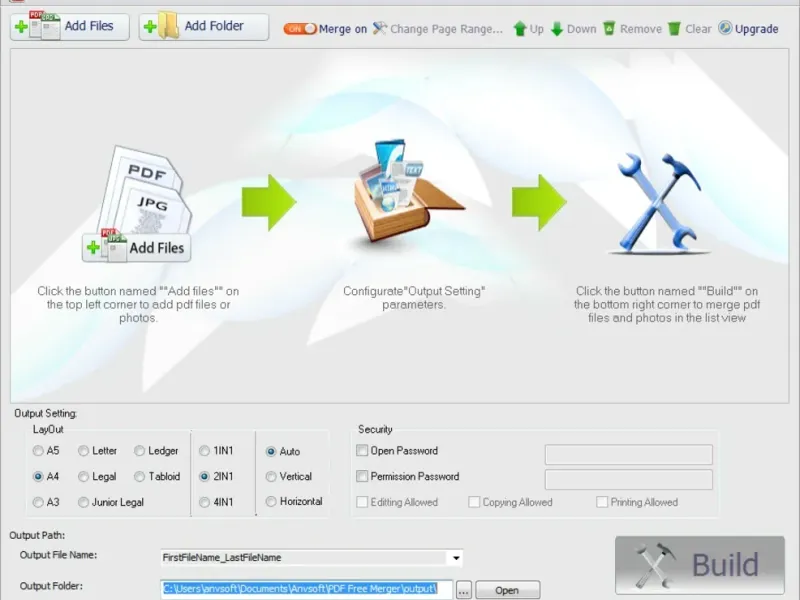Click the Open folder button
The image size is (800, 600).
(508, 590)
